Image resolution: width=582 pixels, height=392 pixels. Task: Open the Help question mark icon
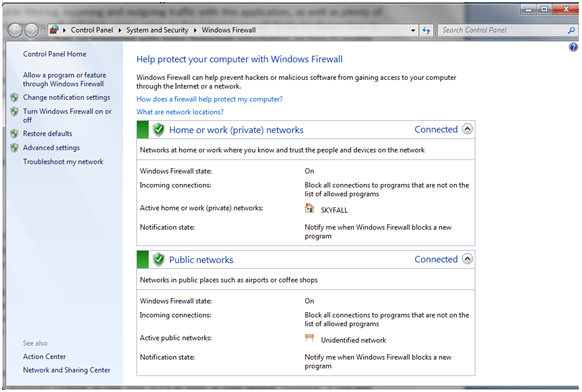[573, 47]
